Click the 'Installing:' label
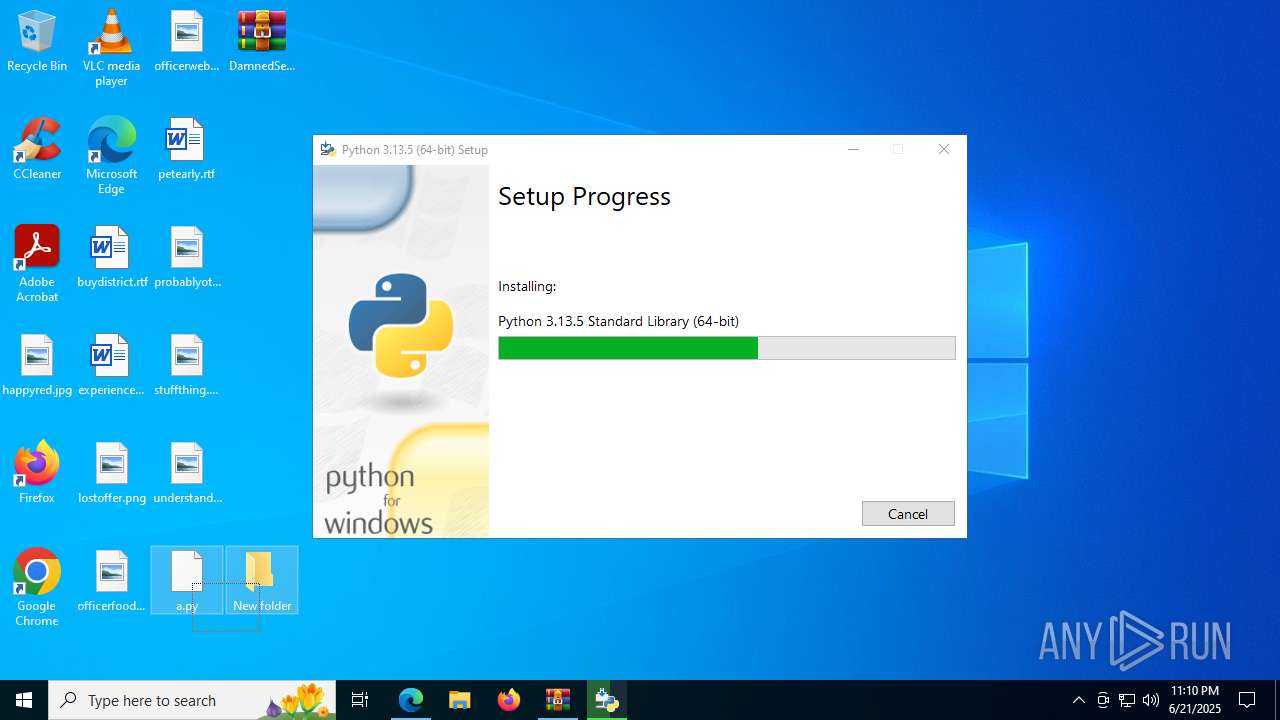 [x=527, y=286]
